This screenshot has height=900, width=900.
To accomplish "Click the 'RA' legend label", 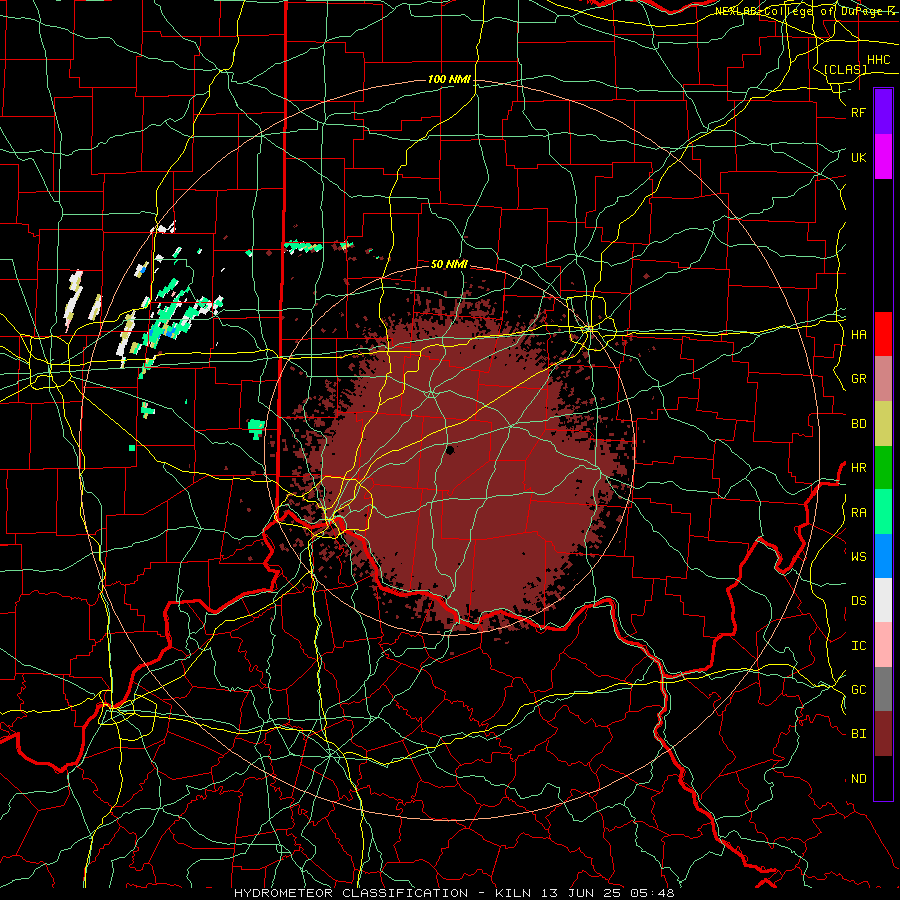I will click(858, 513).
